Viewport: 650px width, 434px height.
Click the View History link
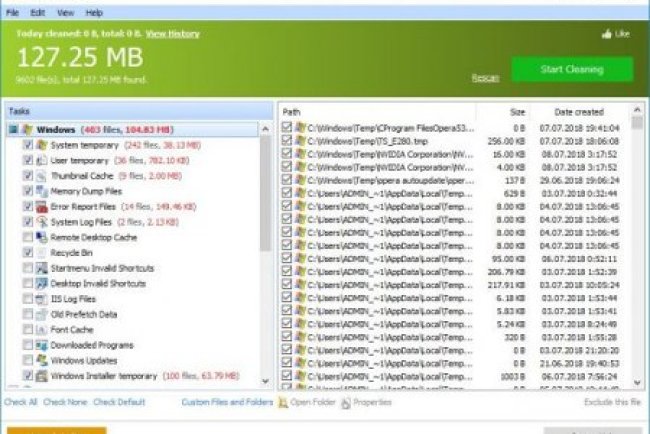[172, 33]
